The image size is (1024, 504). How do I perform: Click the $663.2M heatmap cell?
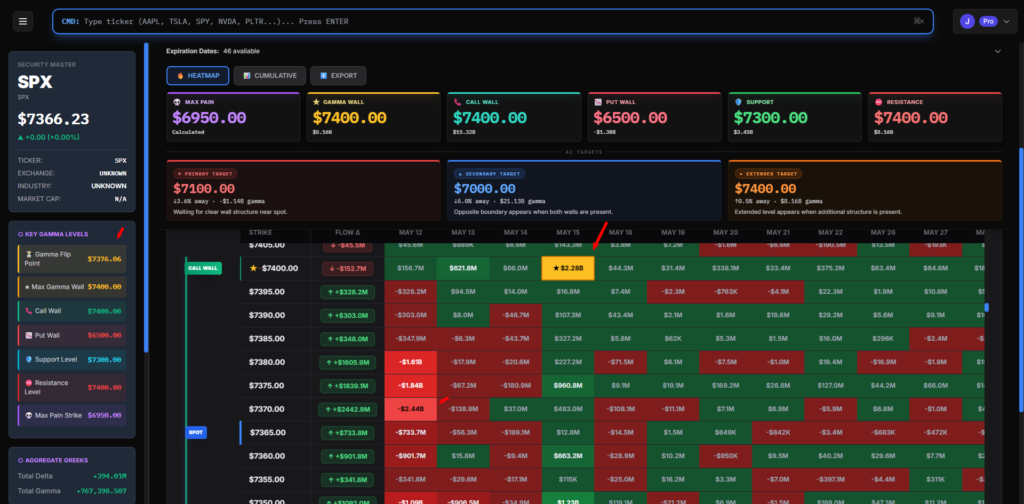tap(568, 456)
